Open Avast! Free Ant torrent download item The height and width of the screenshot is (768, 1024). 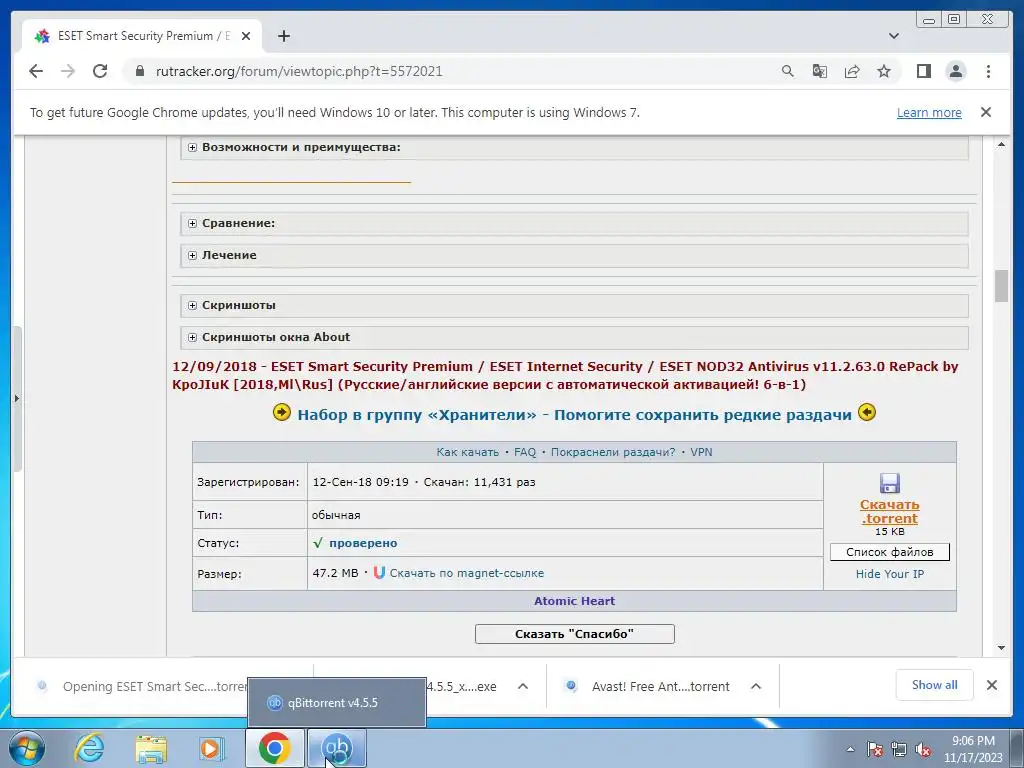click(x=647, y=686)
